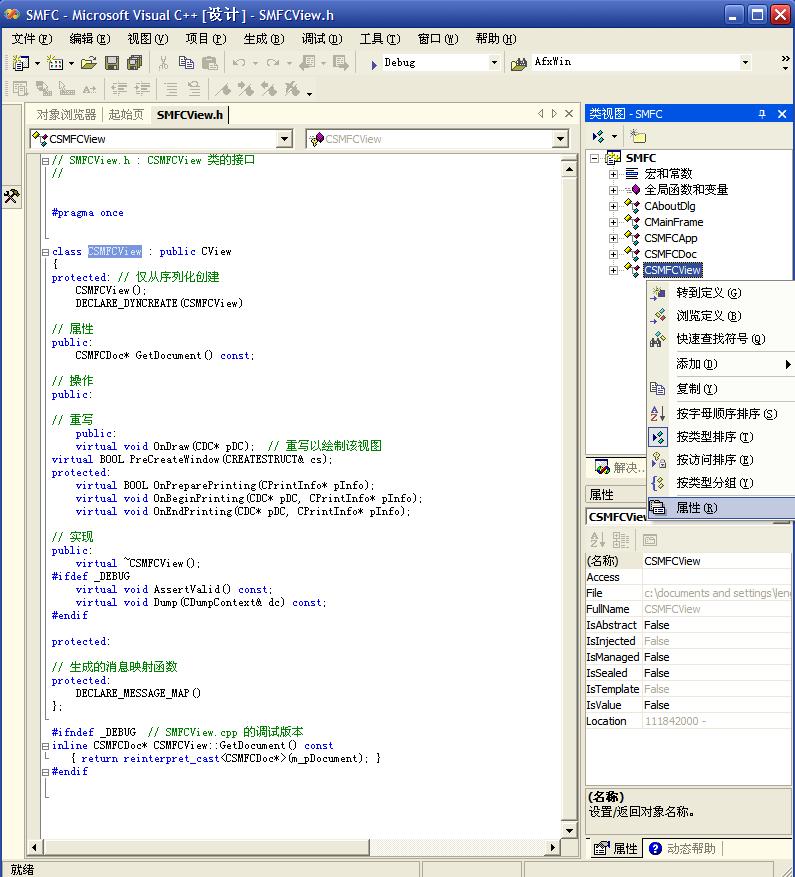Choose 按类型排序(T), the checked option
795x877 pixels.
(x=721, y=437)
